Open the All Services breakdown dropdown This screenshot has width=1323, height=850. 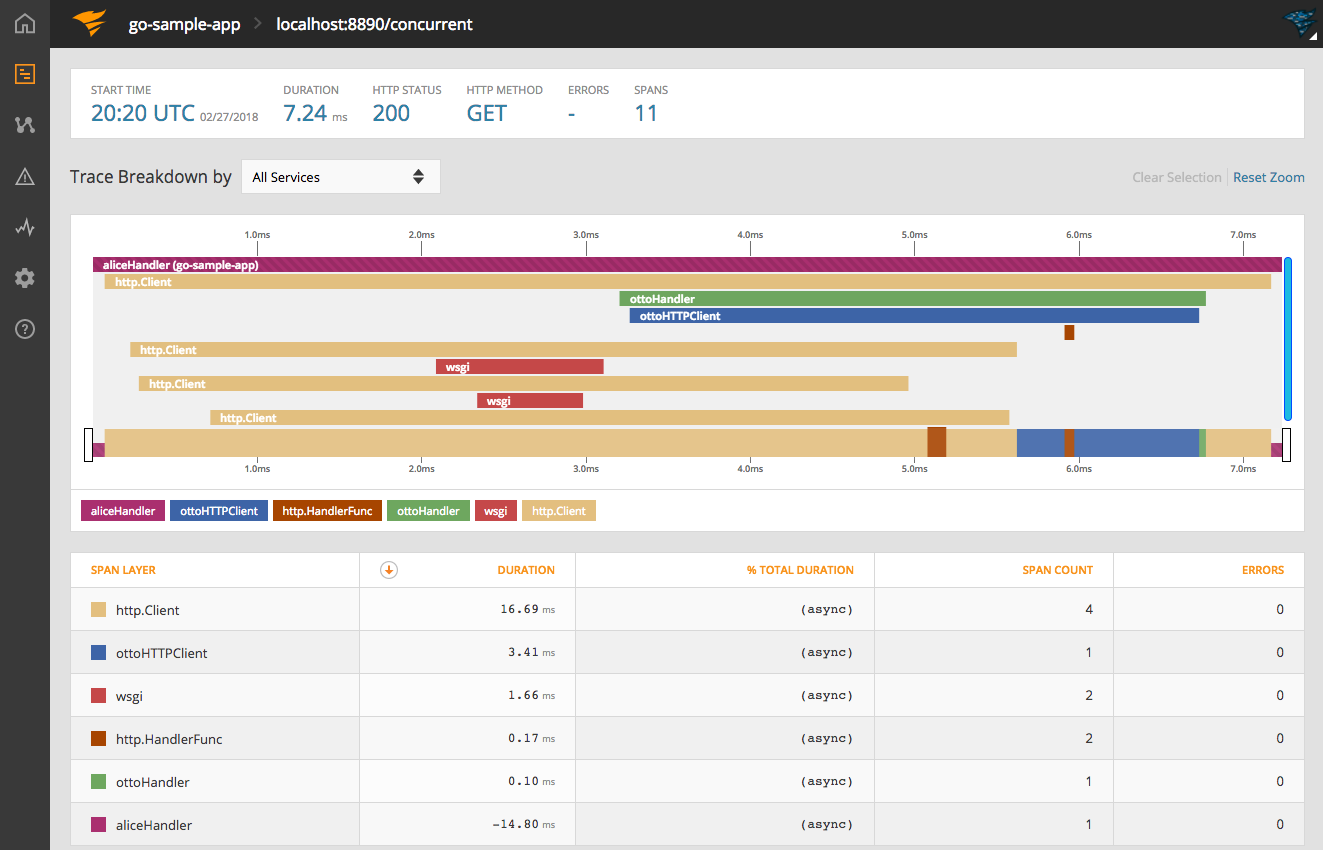[x=340, y=177]
